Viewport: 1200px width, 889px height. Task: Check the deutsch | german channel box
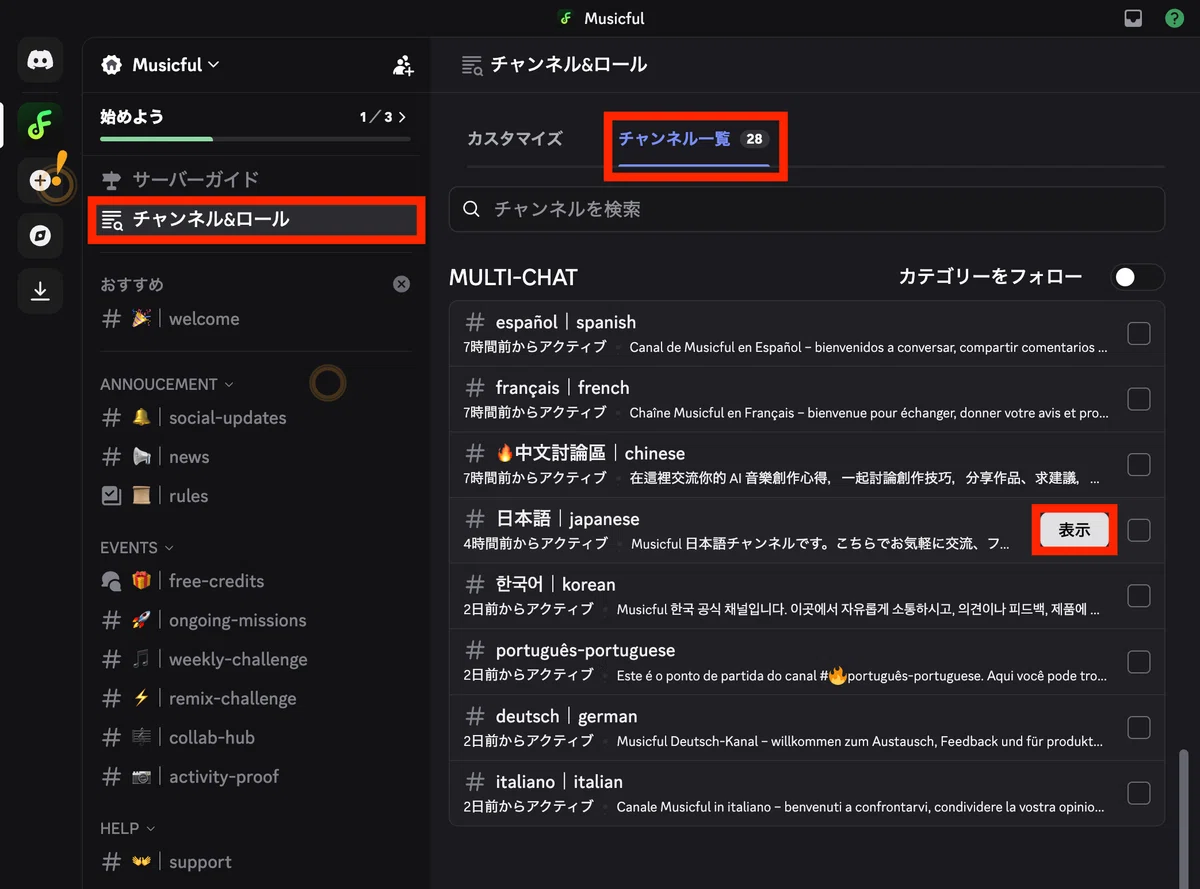(1139, 727)
